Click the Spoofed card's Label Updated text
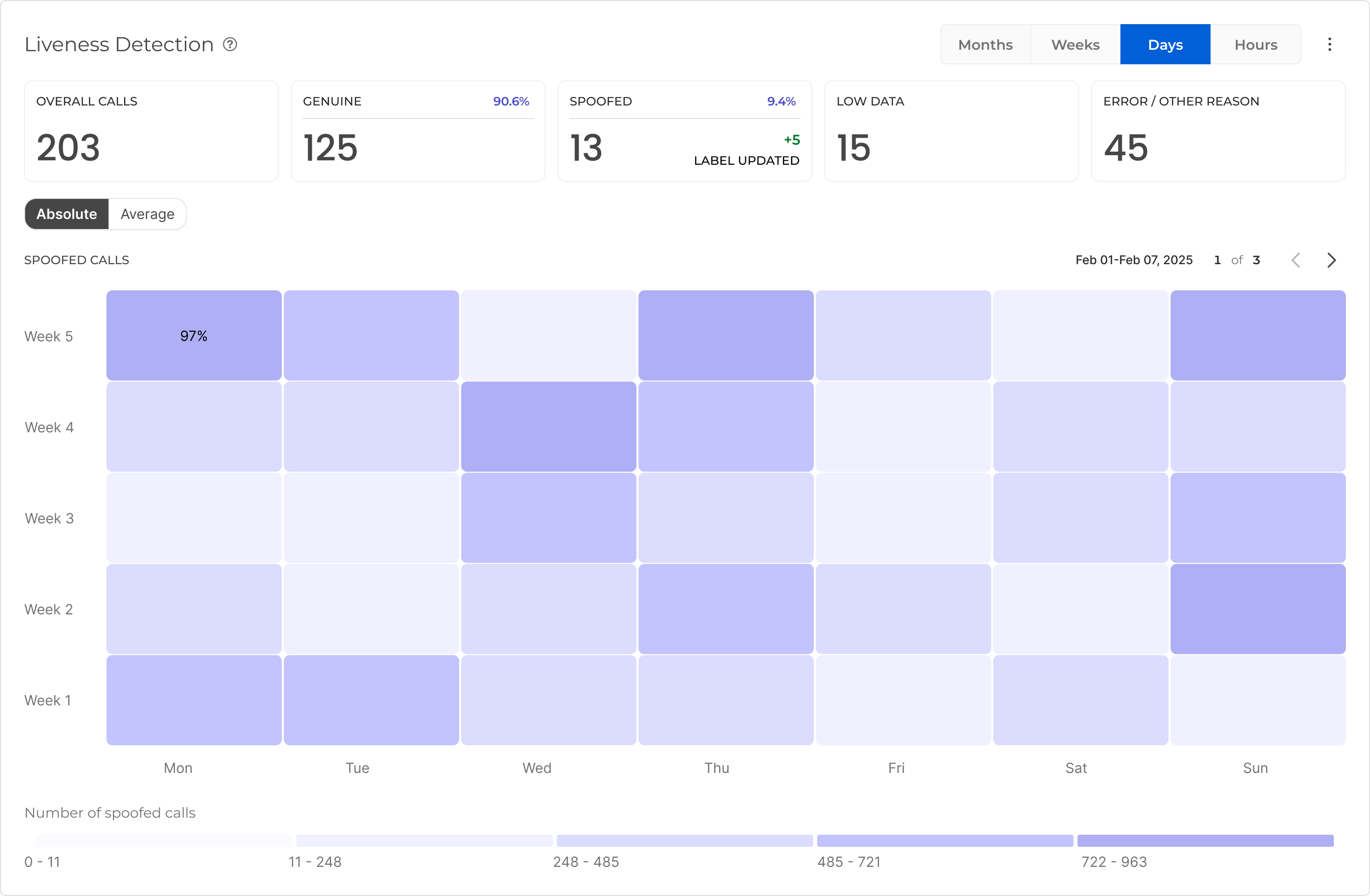This screenshot has height=896, width=1370. pos(746,161)
